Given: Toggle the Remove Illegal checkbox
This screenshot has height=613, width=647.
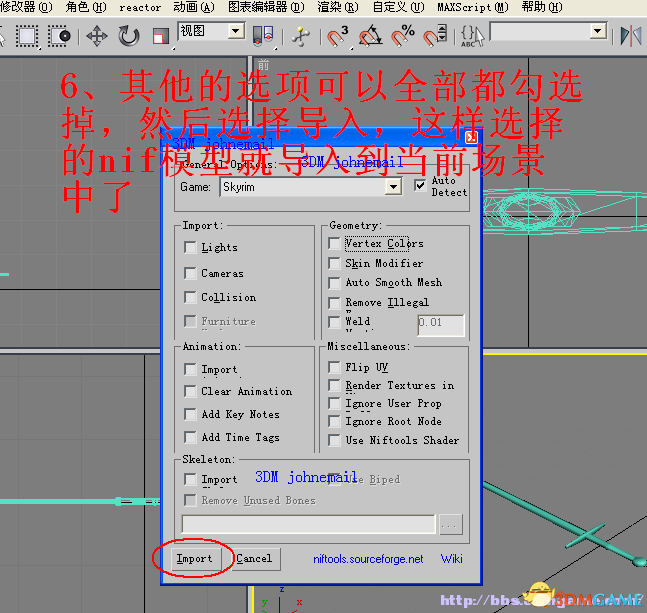Looking at the screenshot, I should tap(334, 303).
